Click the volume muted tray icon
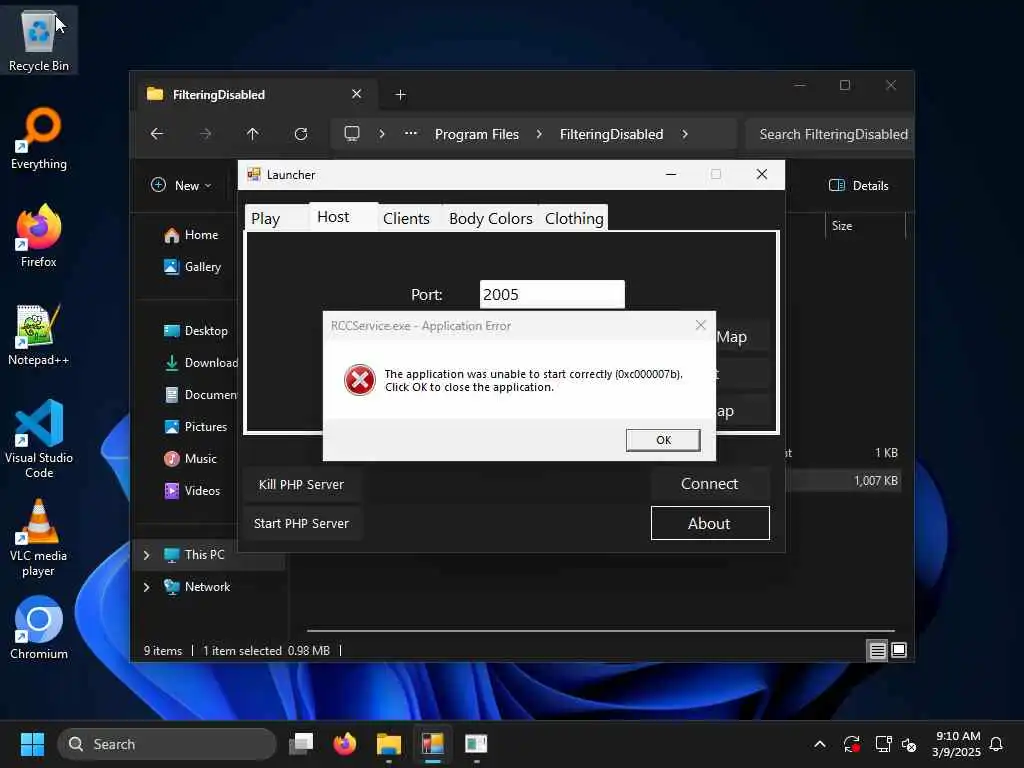1024x768 pixels. click(909, 744)
